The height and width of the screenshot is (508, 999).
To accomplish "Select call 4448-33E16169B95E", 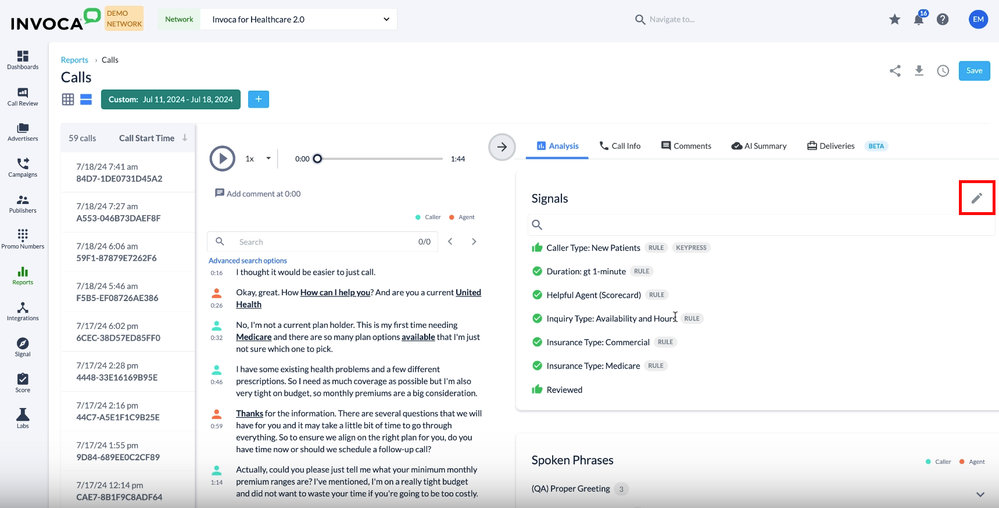I will [x=128, y=372].
